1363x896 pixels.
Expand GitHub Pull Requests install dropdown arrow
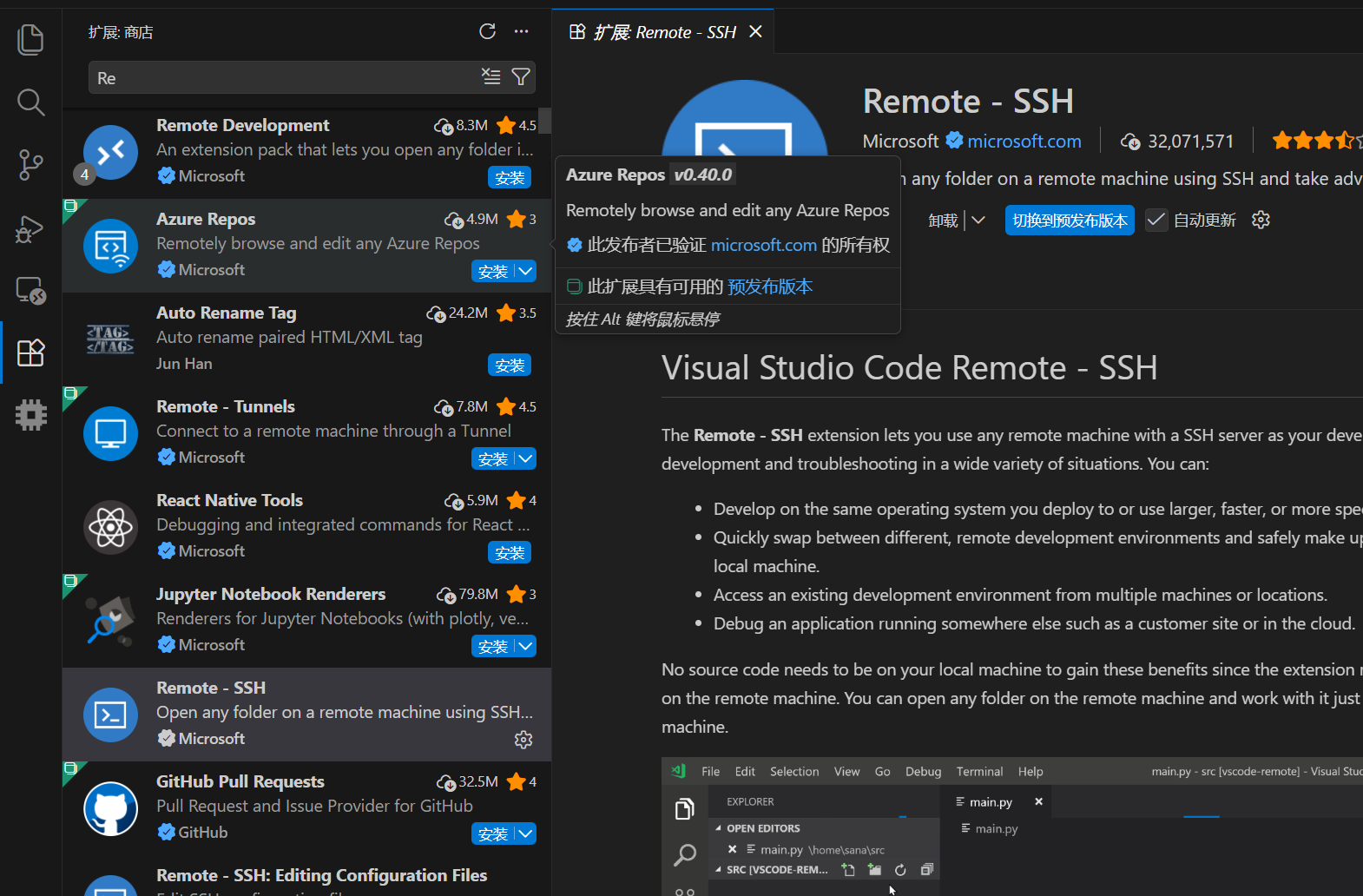tap(525, 834)
